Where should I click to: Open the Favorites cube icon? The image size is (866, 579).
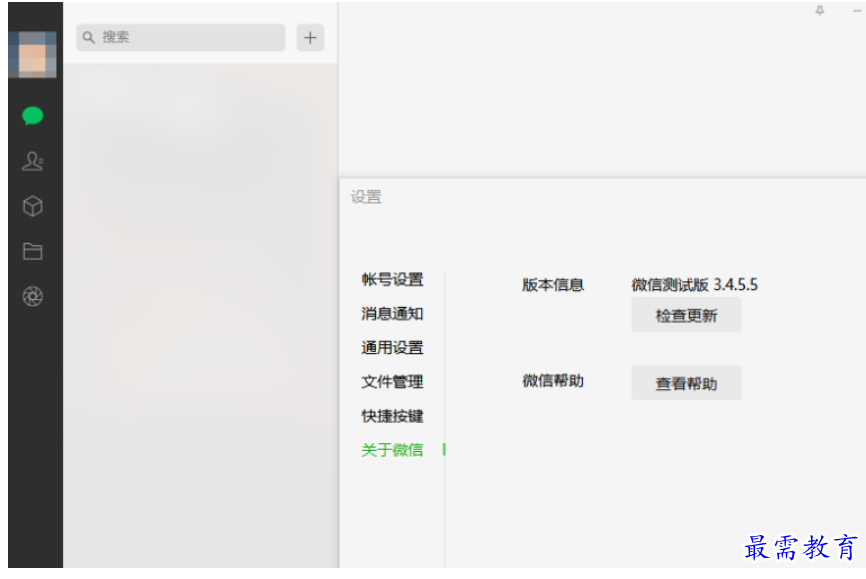[33, 207]
